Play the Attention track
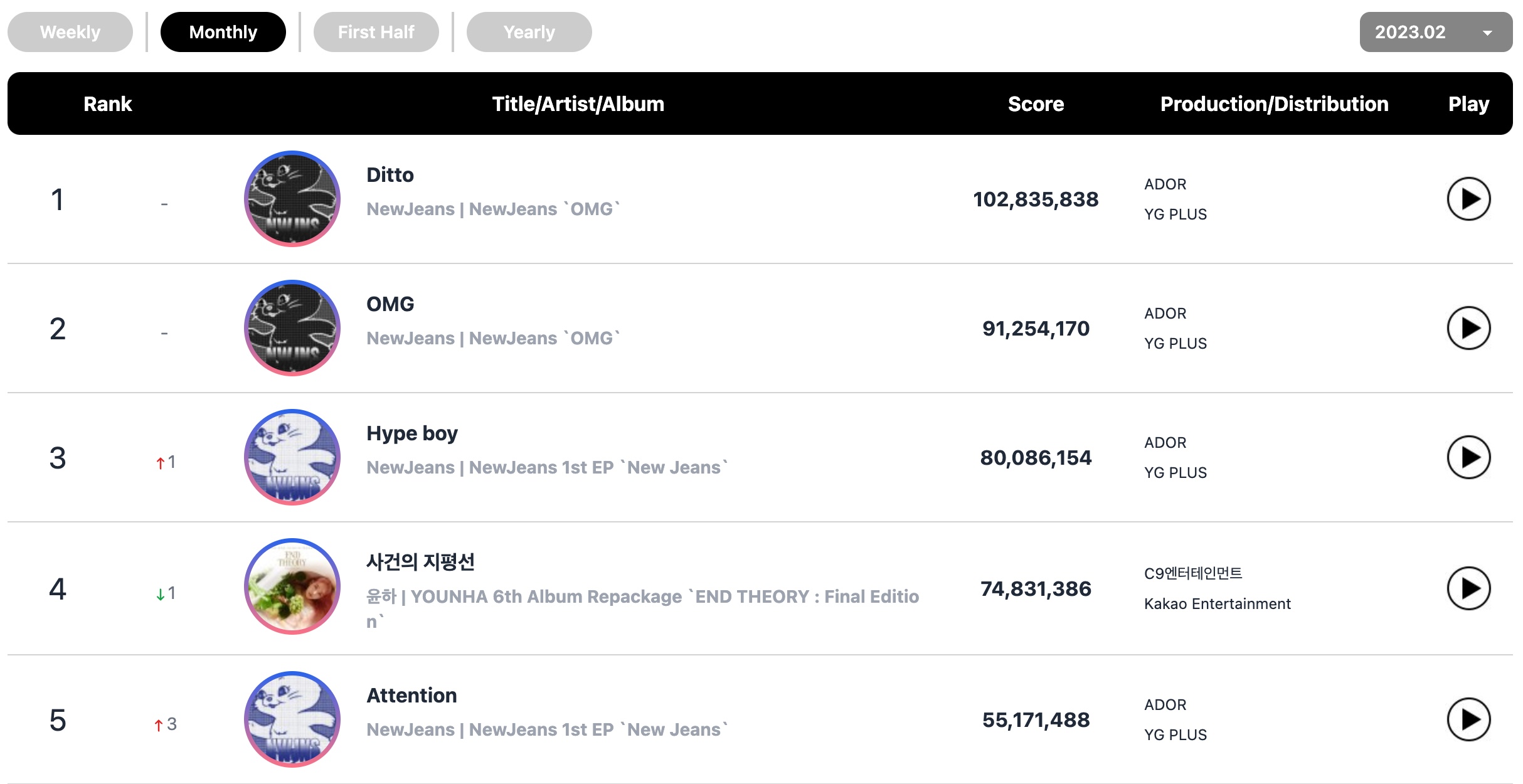 (x=1468, y=719)
